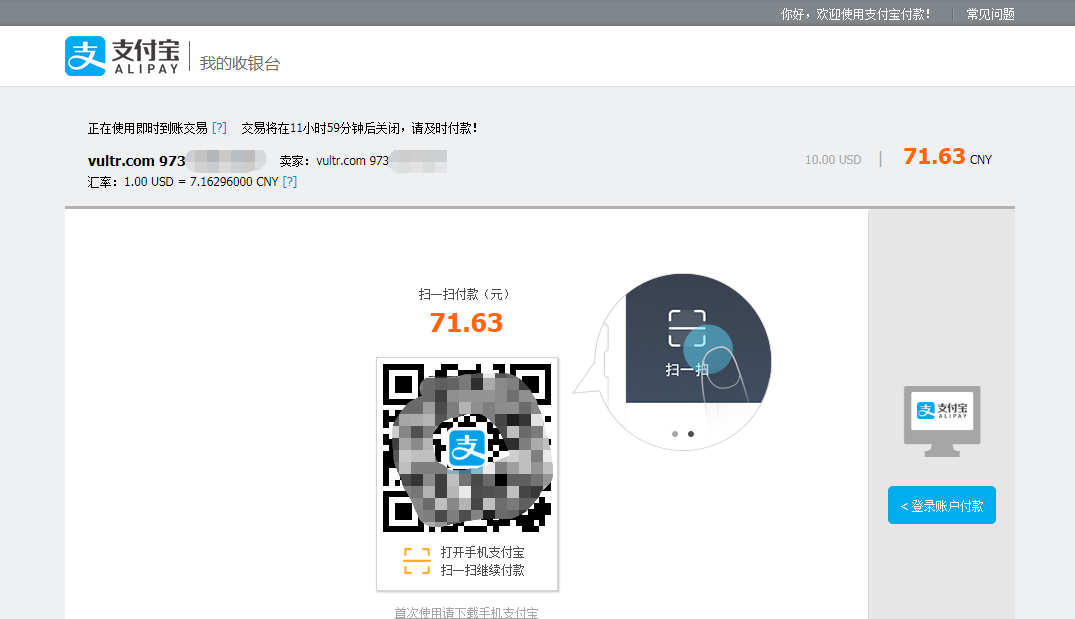The width and height of the screenshot is (1075, 619).
Task: Click the 10.00 USD amount label
Action: [x=833, y=160]
